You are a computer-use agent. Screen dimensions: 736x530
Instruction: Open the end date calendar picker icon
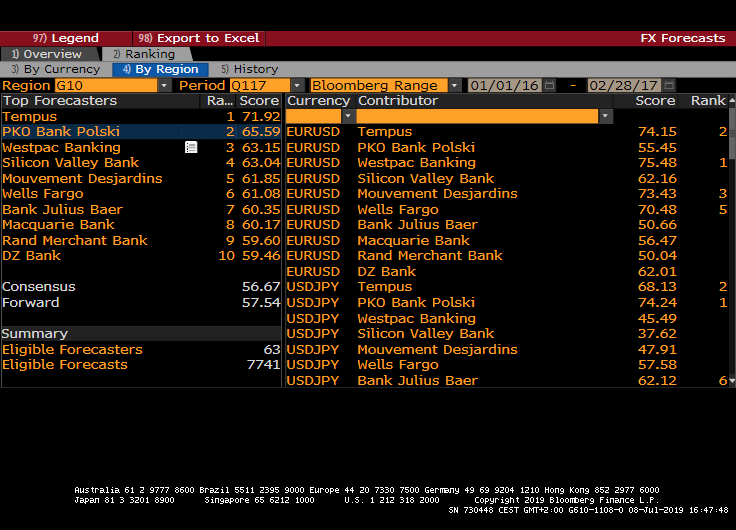point(669,86)
